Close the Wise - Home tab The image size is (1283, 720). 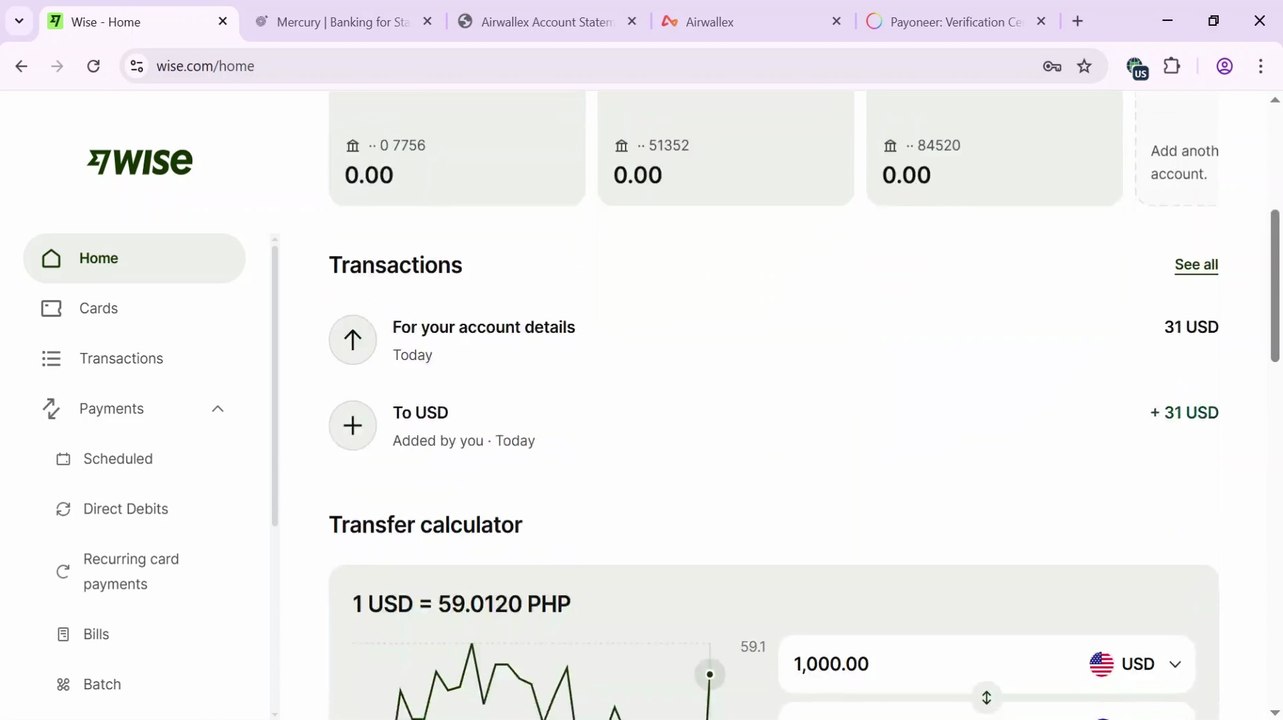point(223,21)
